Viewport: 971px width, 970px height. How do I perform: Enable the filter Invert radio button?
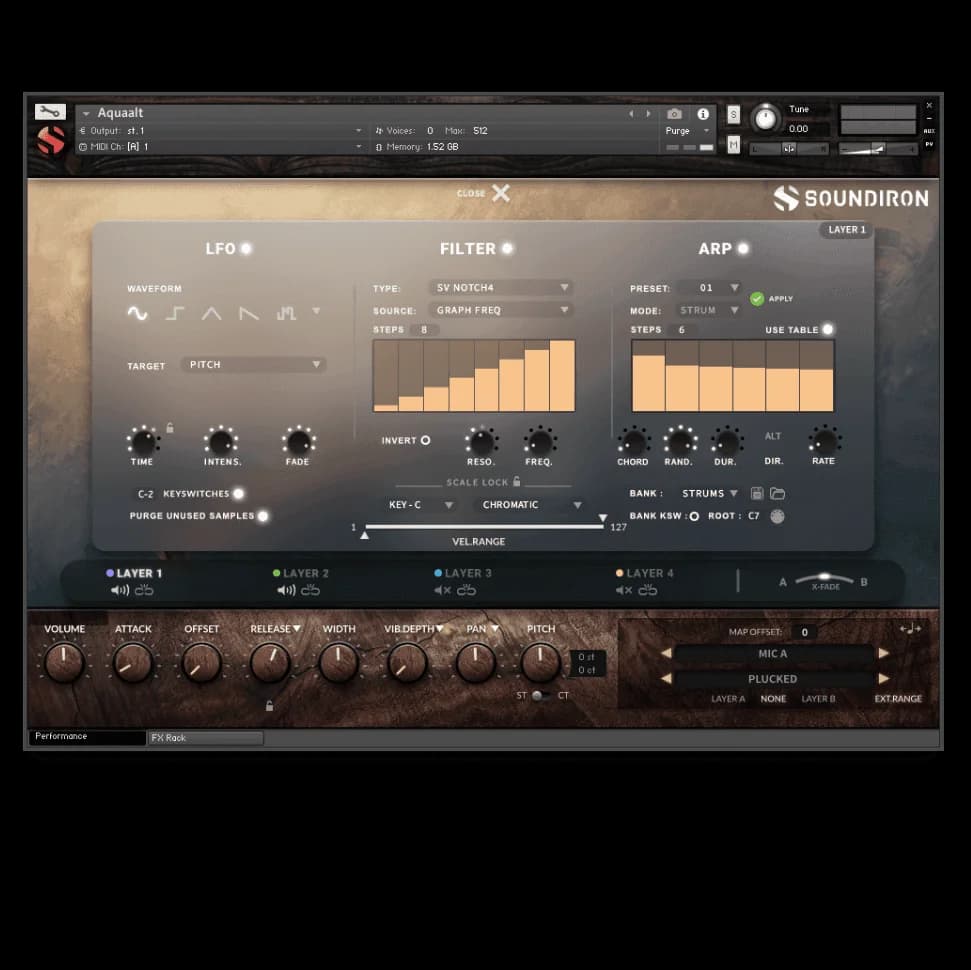point(425,441)
